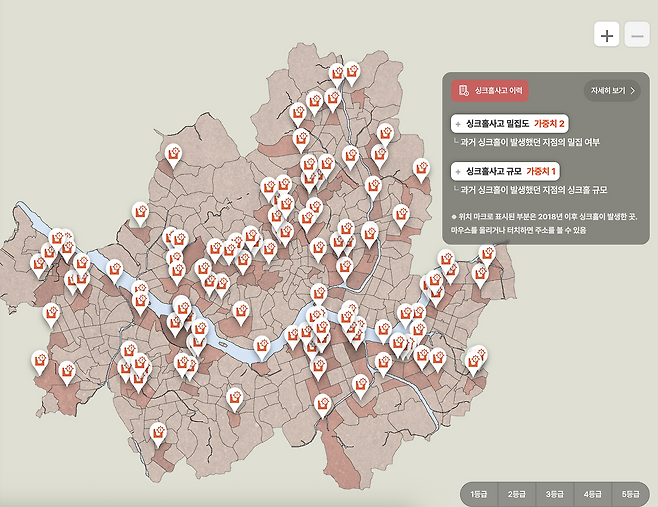Switch to the 3등급 grade filter
Viewport: 658px width, 507px height.
coord(554,494)
